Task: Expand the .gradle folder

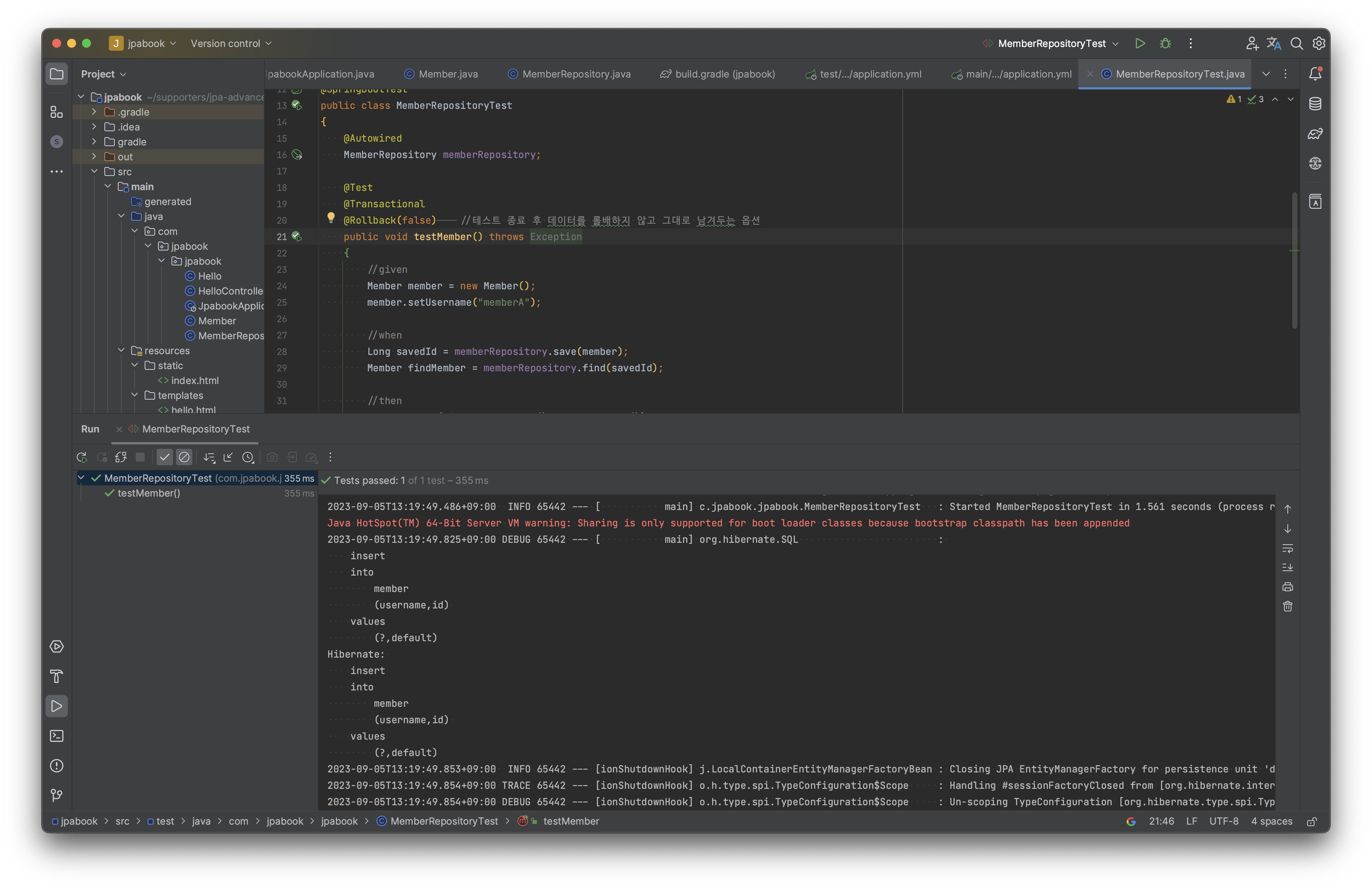Action: click(94, 112)
